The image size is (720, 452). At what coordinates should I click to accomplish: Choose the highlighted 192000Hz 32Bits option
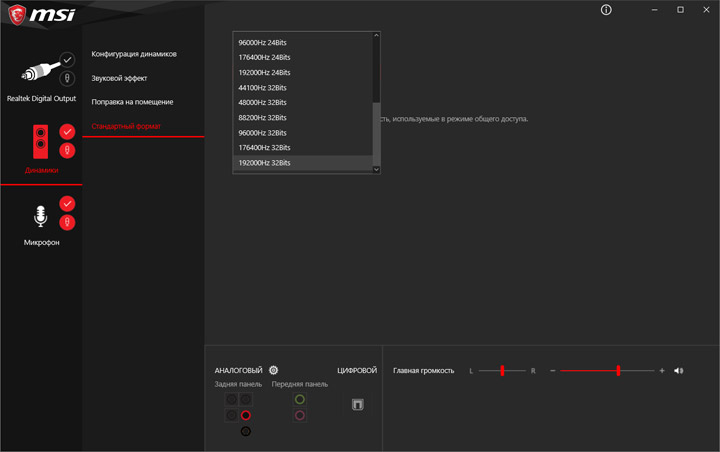click(303, 163)
